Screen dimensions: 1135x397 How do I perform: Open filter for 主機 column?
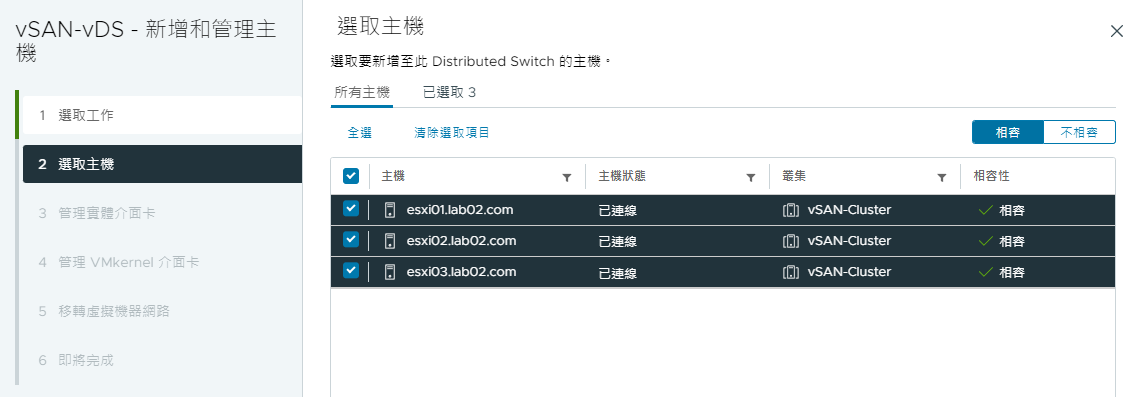[567, 177]
